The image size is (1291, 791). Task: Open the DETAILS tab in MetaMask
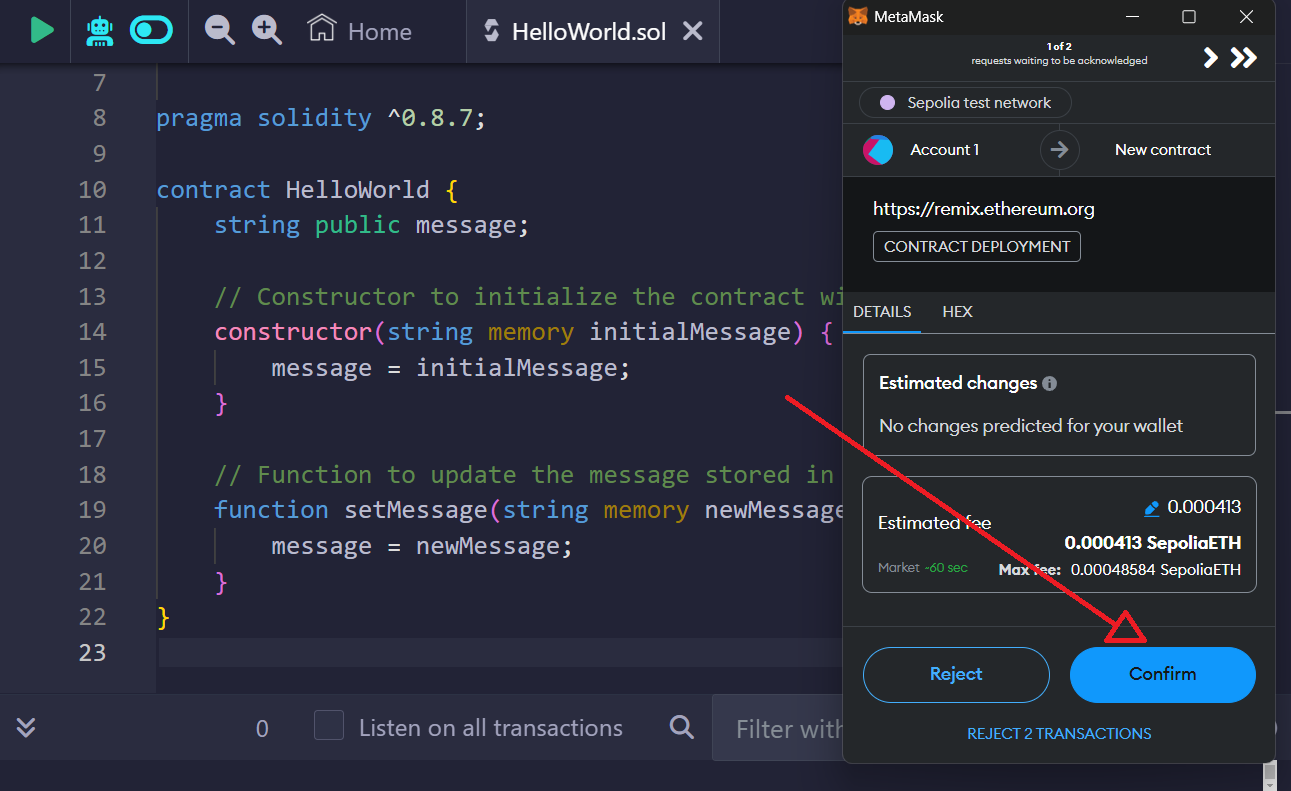[882, 312]
